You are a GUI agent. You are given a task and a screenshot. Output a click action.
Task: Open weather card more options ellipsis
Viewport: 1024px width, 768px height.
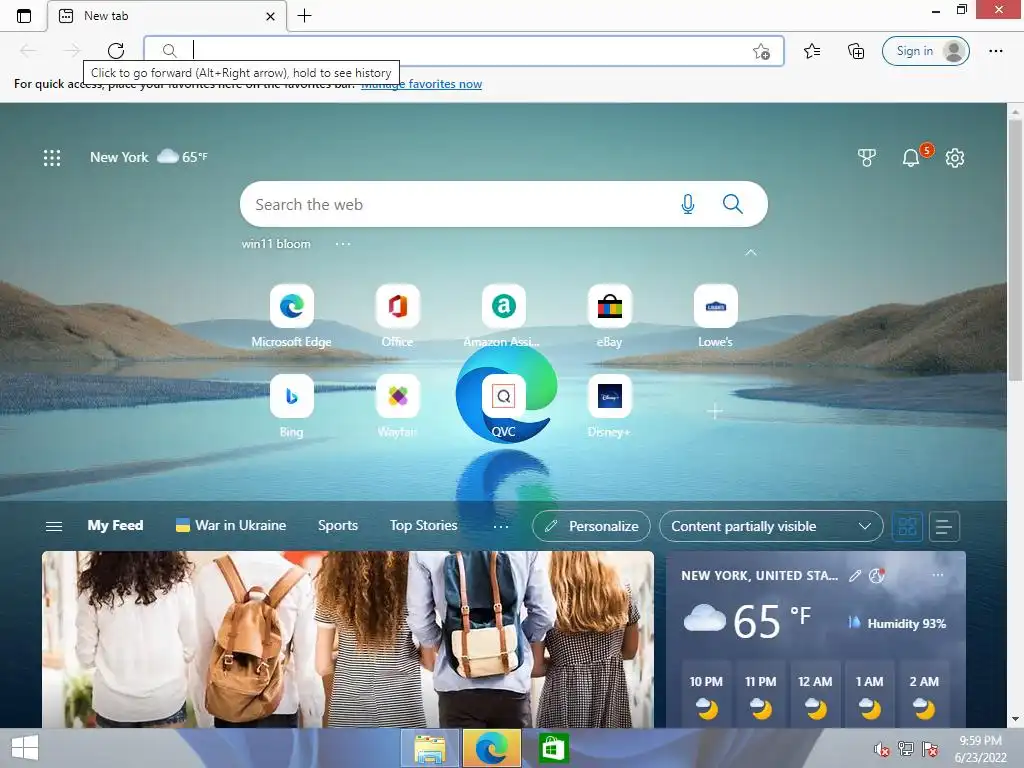click(938, 575)
